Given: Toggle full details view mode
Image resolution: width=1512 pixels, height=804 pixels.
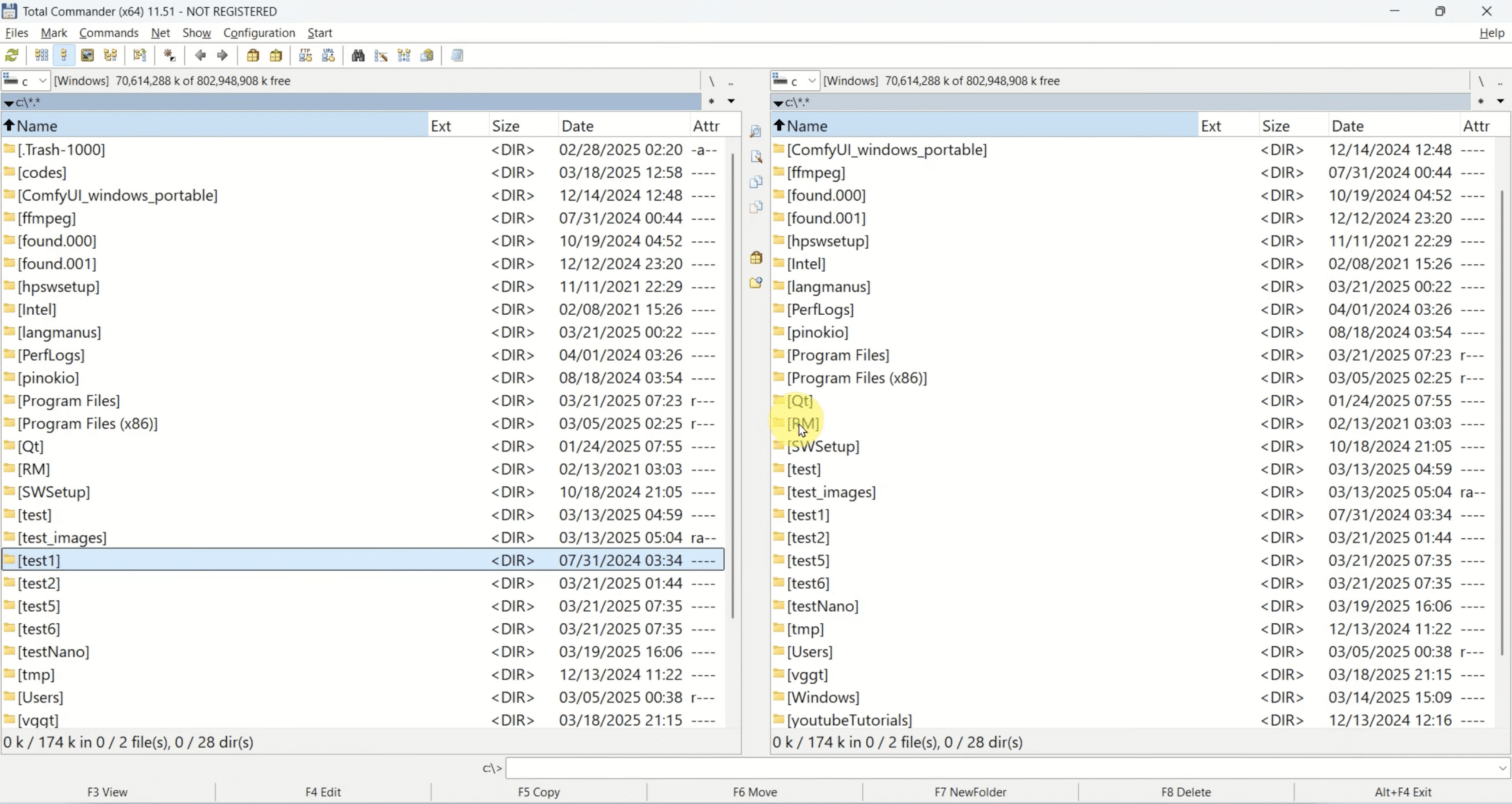Looking at the screenshot, I should 63,55.
